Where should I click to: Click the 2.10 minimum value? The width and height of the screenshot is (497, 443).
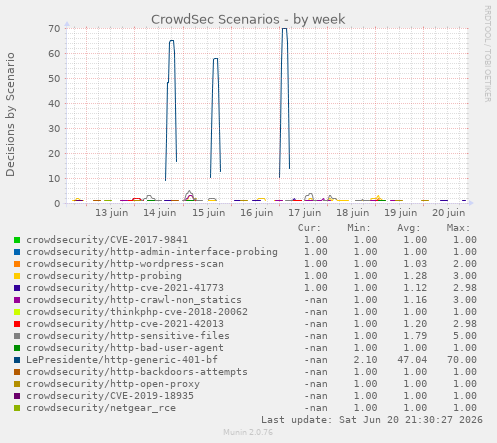(x=365, y=360)
